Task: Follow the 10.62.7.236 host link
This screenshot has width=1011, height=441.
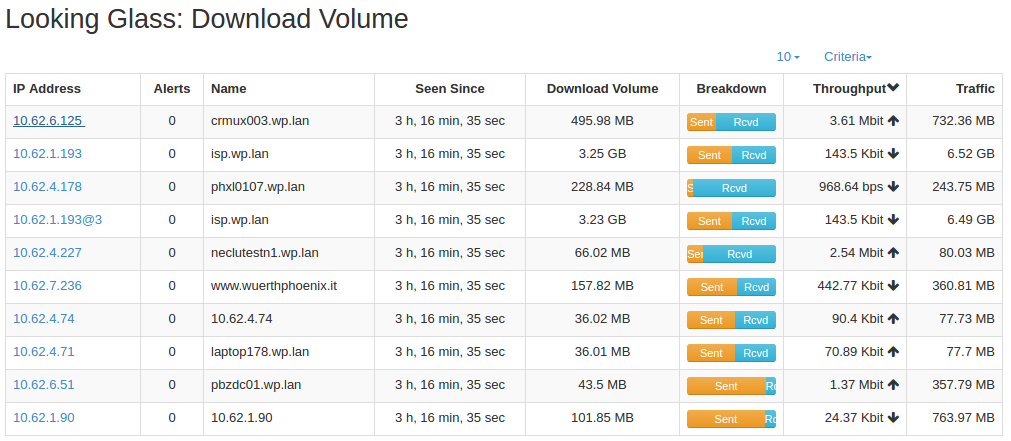Action: (47, 286)
